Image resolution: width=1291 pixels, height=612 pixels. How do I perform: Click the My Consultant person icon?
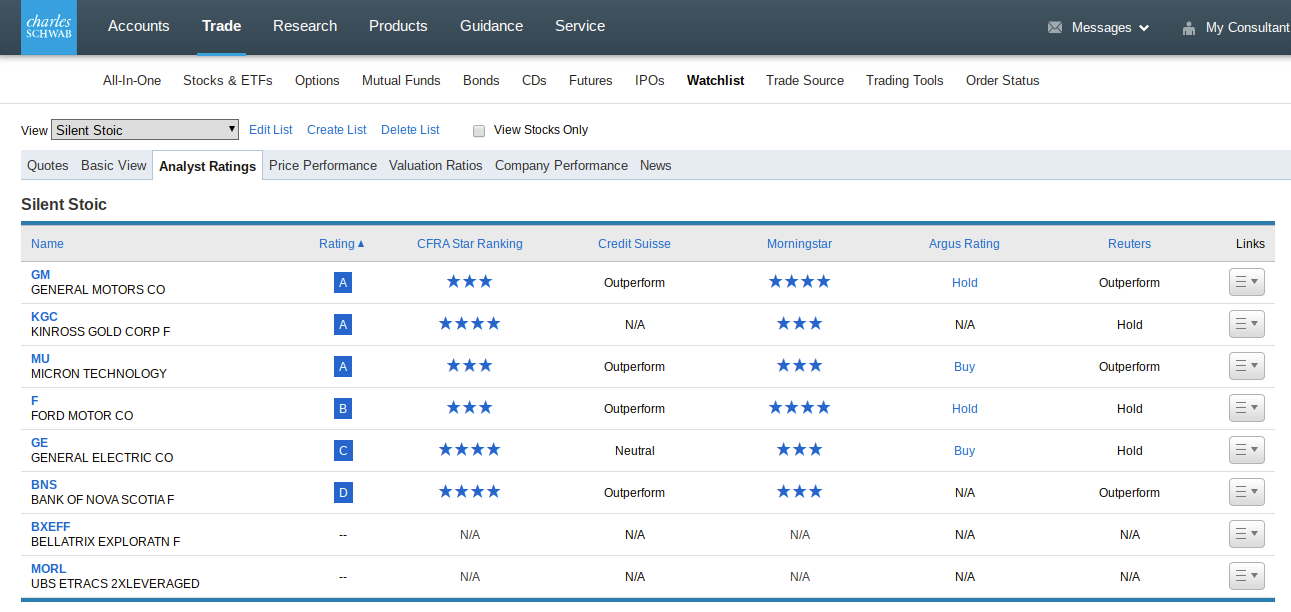1189,28
